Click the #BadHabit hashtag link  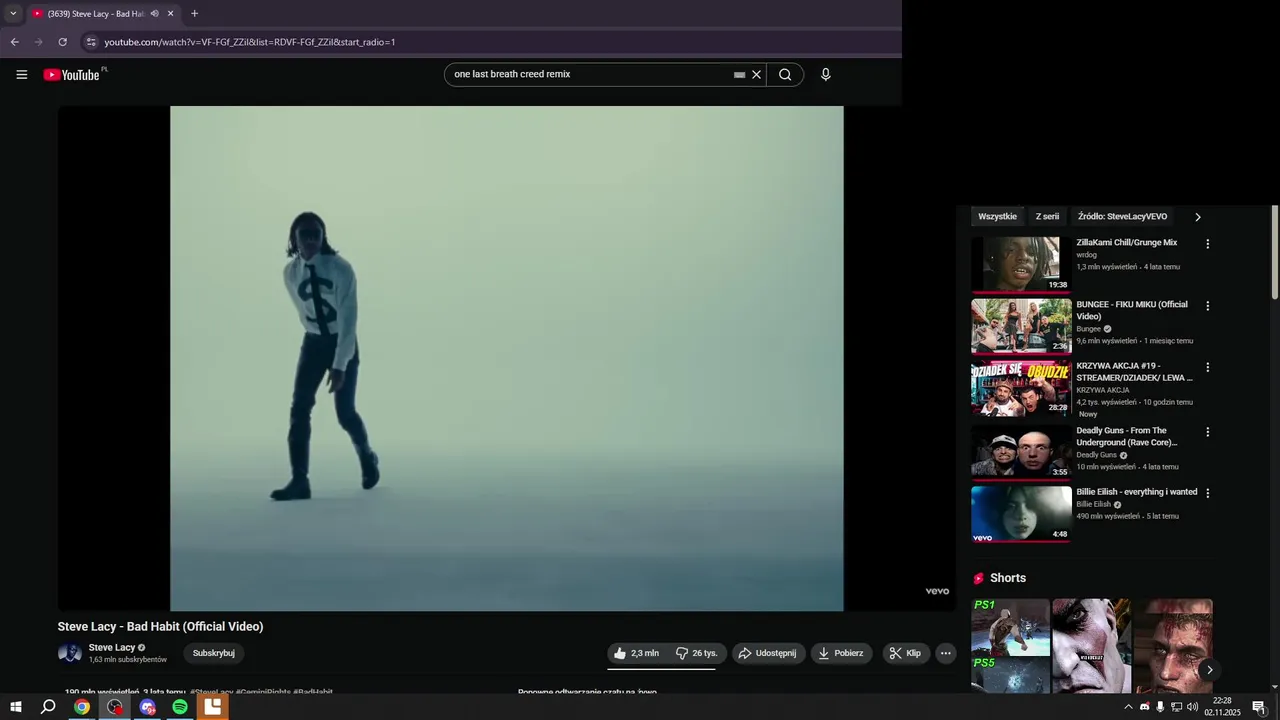(x=313, y=692)
